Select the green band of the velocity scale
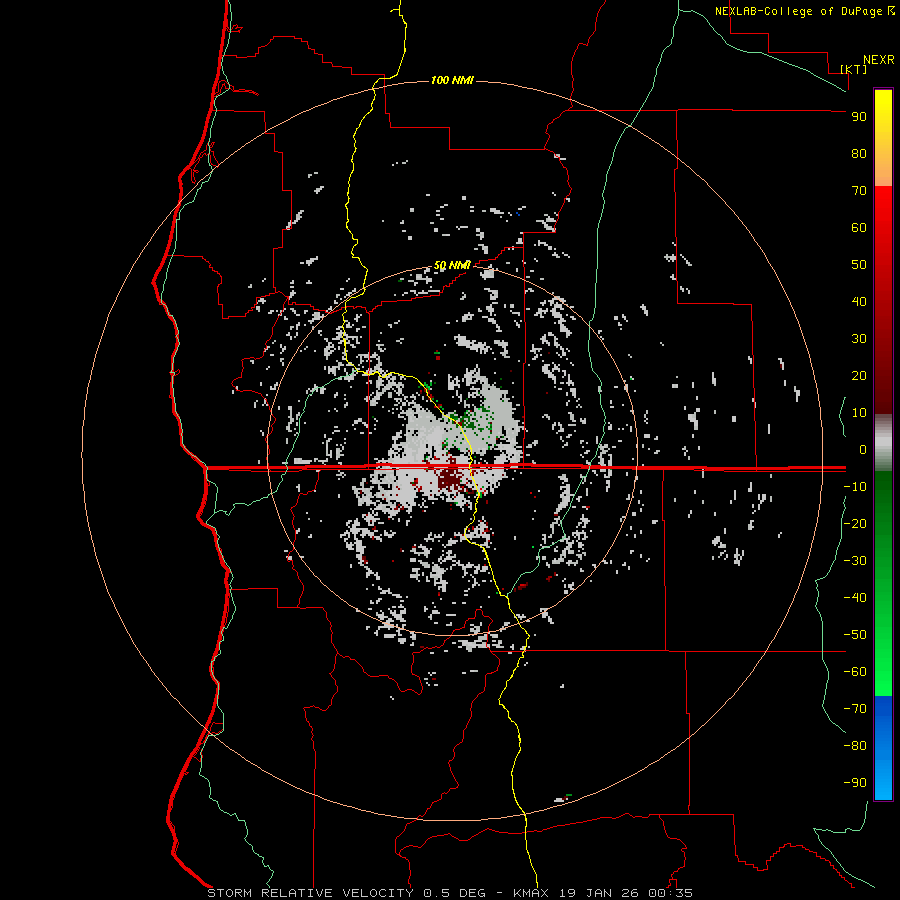The height and width of the screenshot is (900, 900). coord(883,583)
